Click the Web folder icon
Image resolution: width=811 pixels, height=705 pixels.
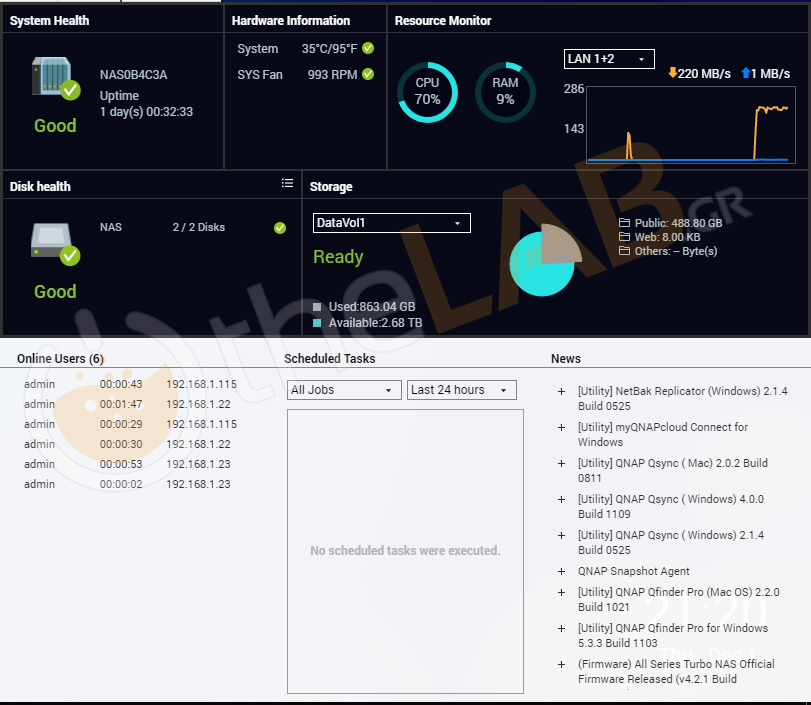(x=624, y=237)
